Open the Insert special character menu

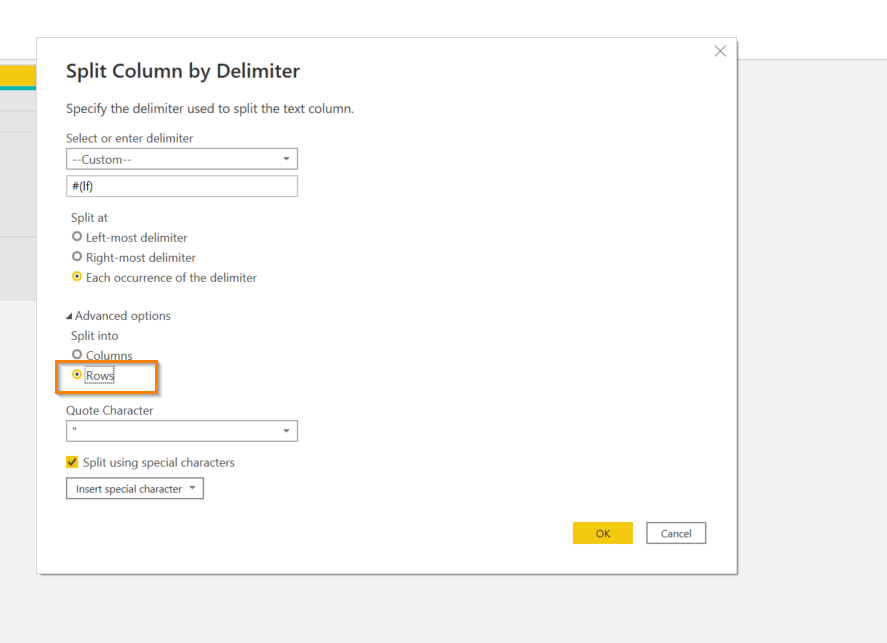pos(135,489)
